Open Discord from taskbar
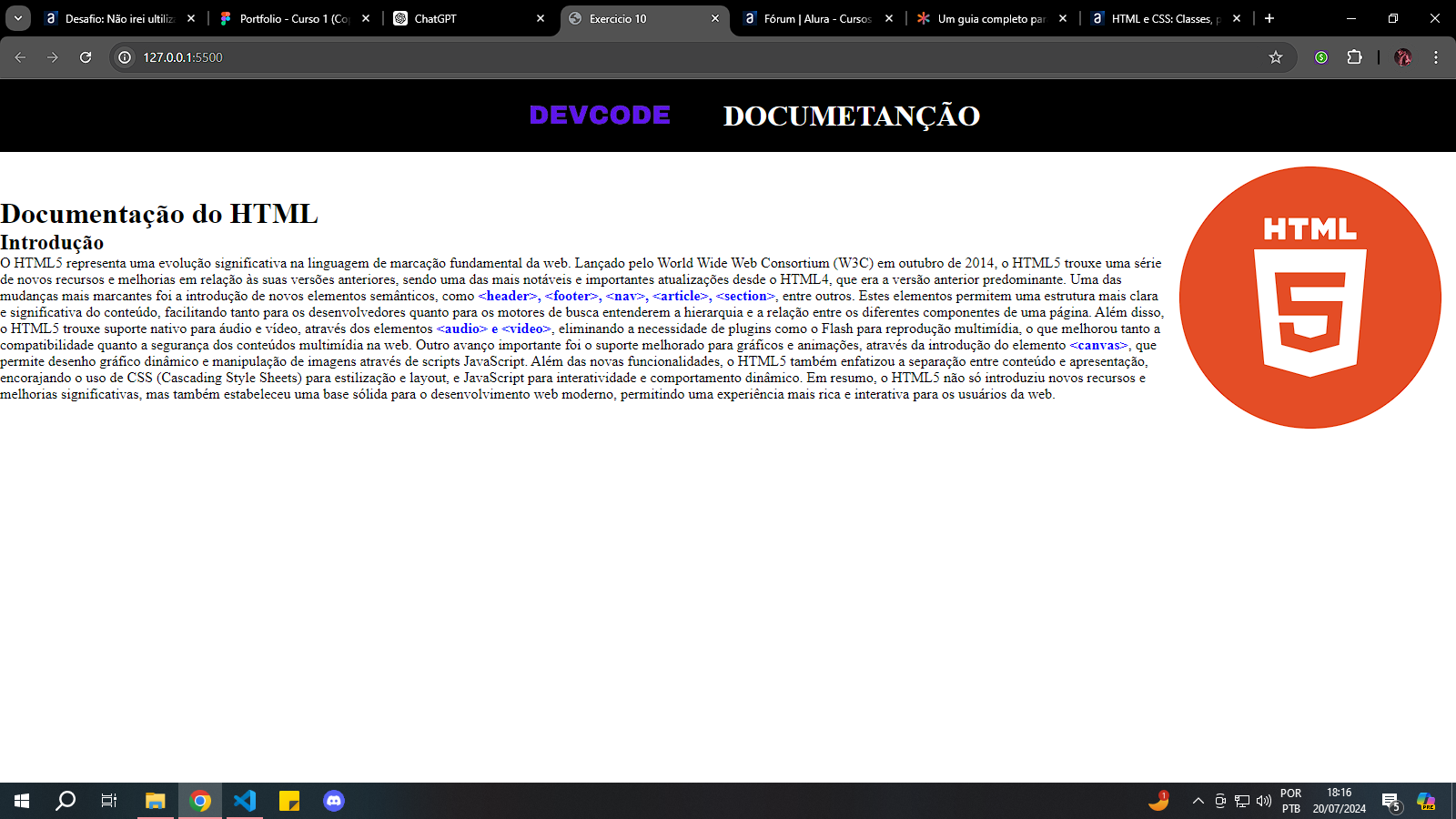 point(334,801)
